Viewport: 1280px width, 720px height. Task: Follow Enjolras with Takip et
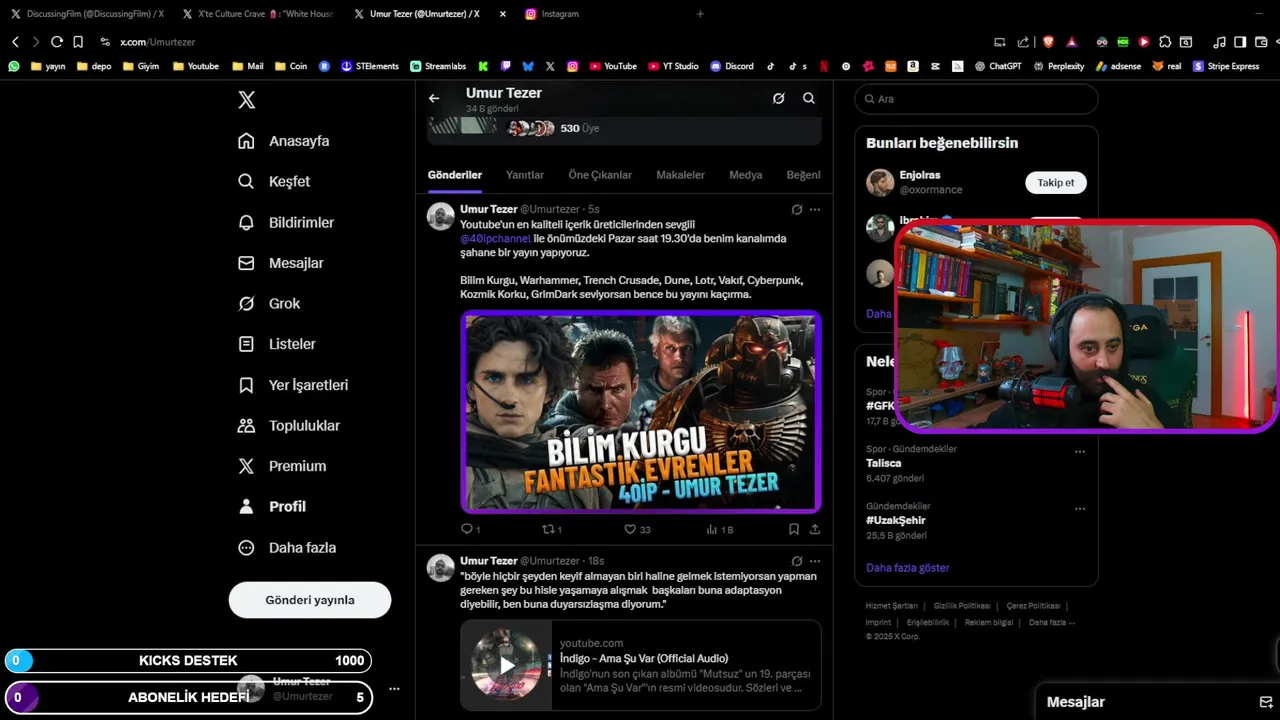pyautogui.click(x=1055, y=183)
